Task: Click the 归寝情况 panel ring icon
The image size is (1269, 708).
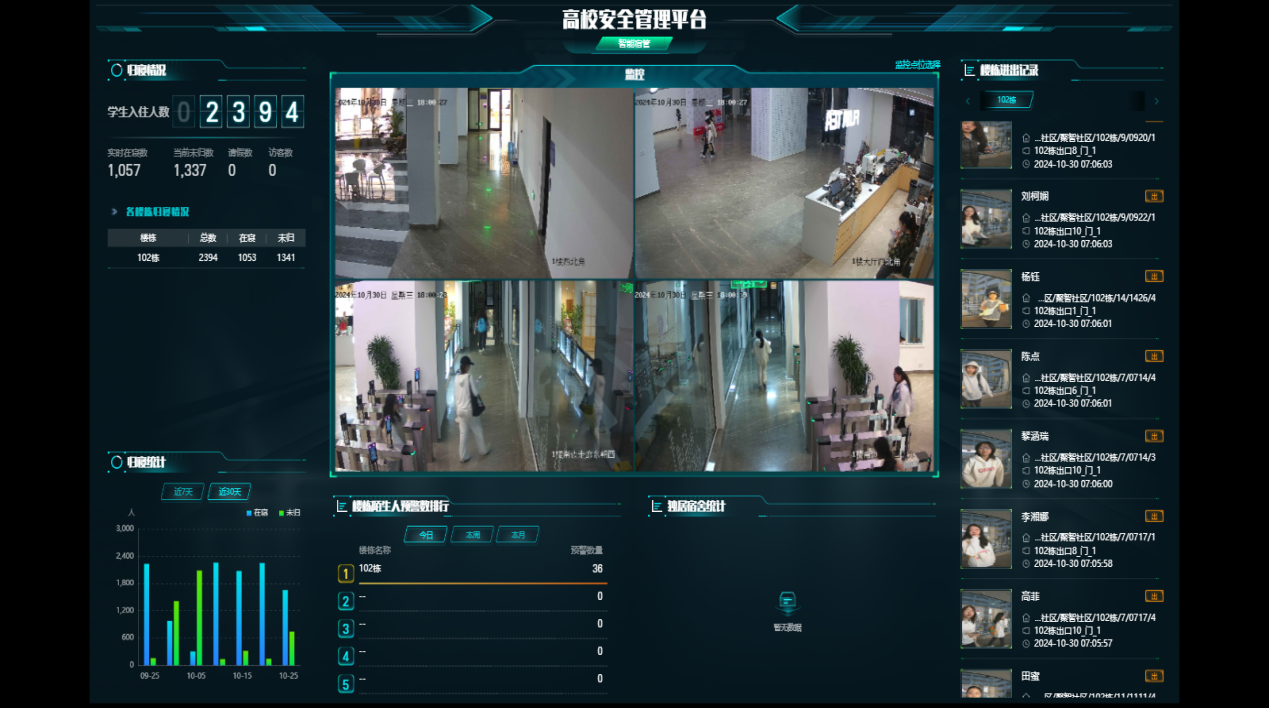Action: click(x=116, y=70)
